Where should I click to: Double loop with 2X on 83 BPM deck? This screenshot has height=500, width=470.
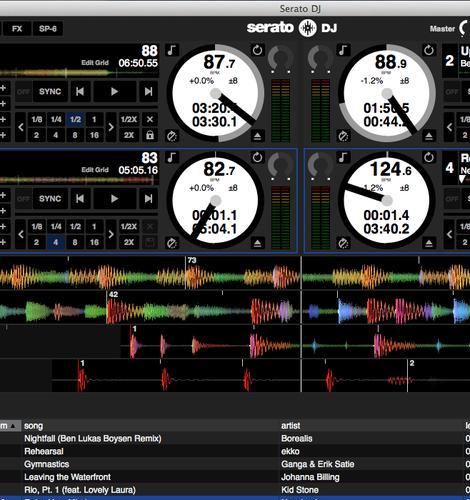(129, 242)
